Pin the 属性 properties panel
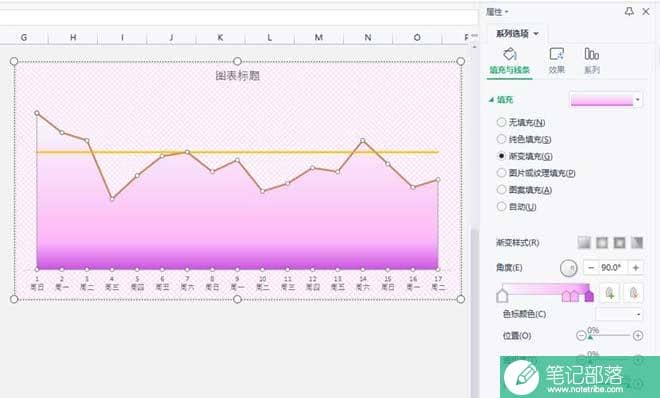This screenshot has height=398, width=660. [629, 12]
